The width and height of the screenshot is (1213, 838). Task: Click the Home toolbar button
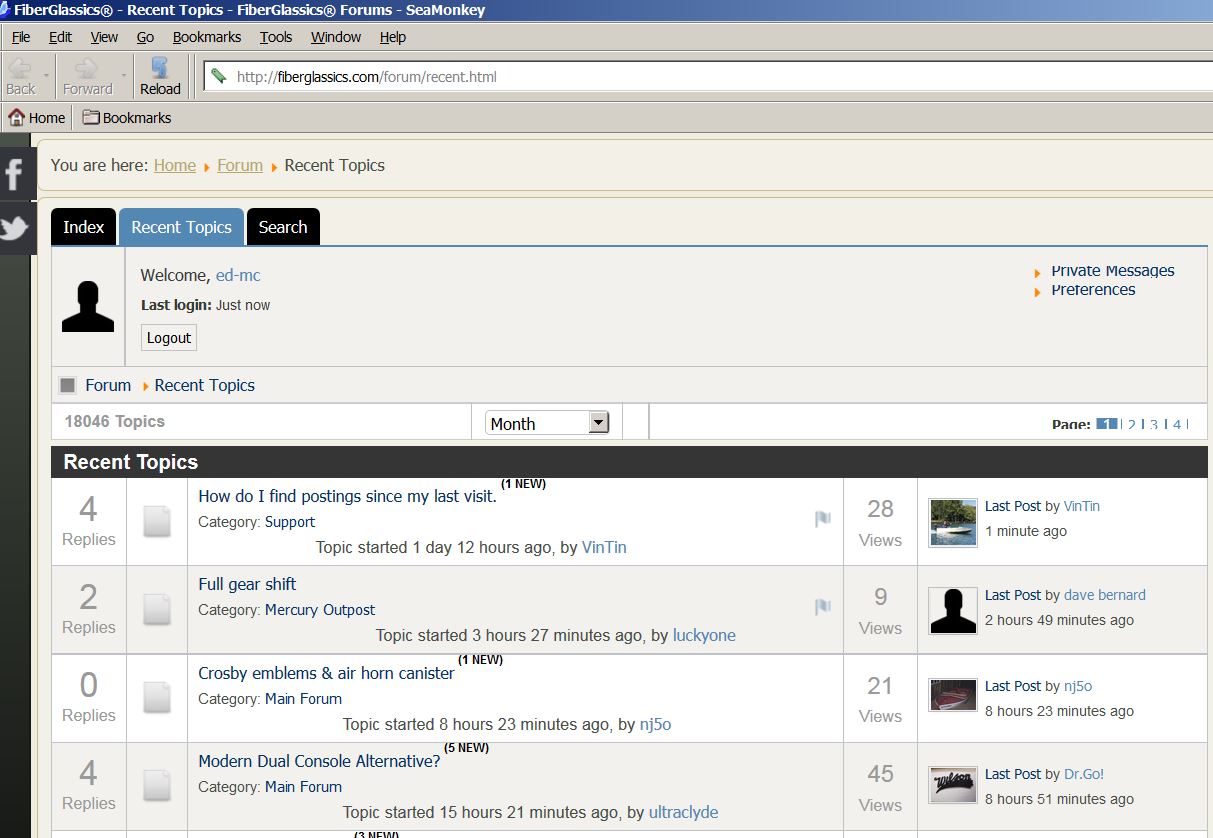tap(37, 117)
